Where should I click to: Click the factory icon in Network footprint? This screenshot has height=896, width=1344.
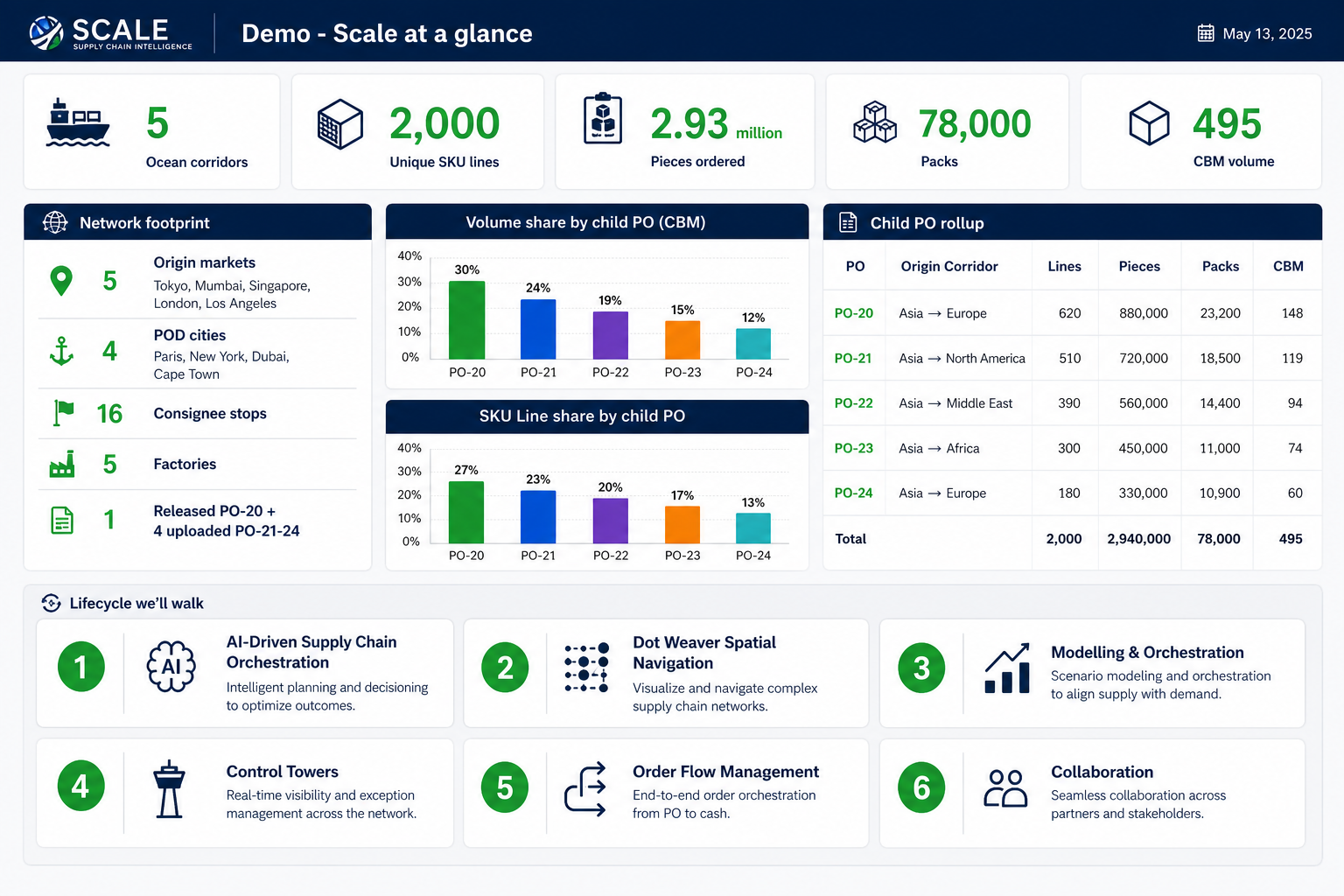[x=62, y=464]
